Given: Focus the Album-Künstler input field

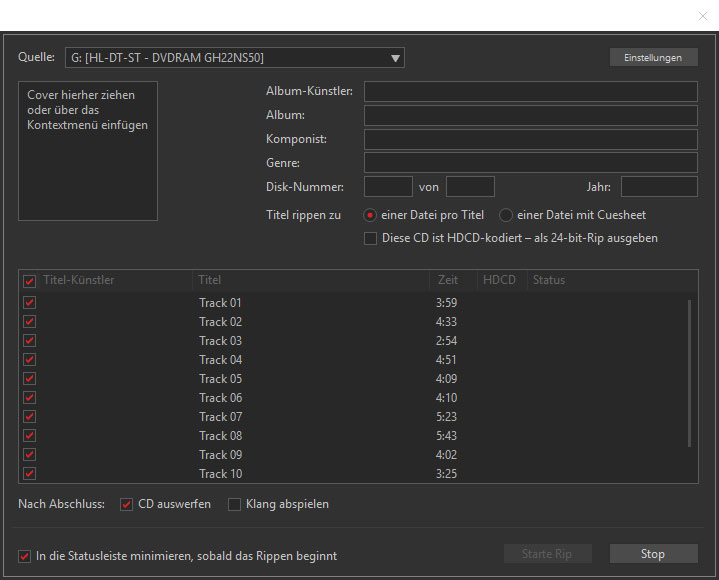Looking at the screenshot, I should 531,91.
